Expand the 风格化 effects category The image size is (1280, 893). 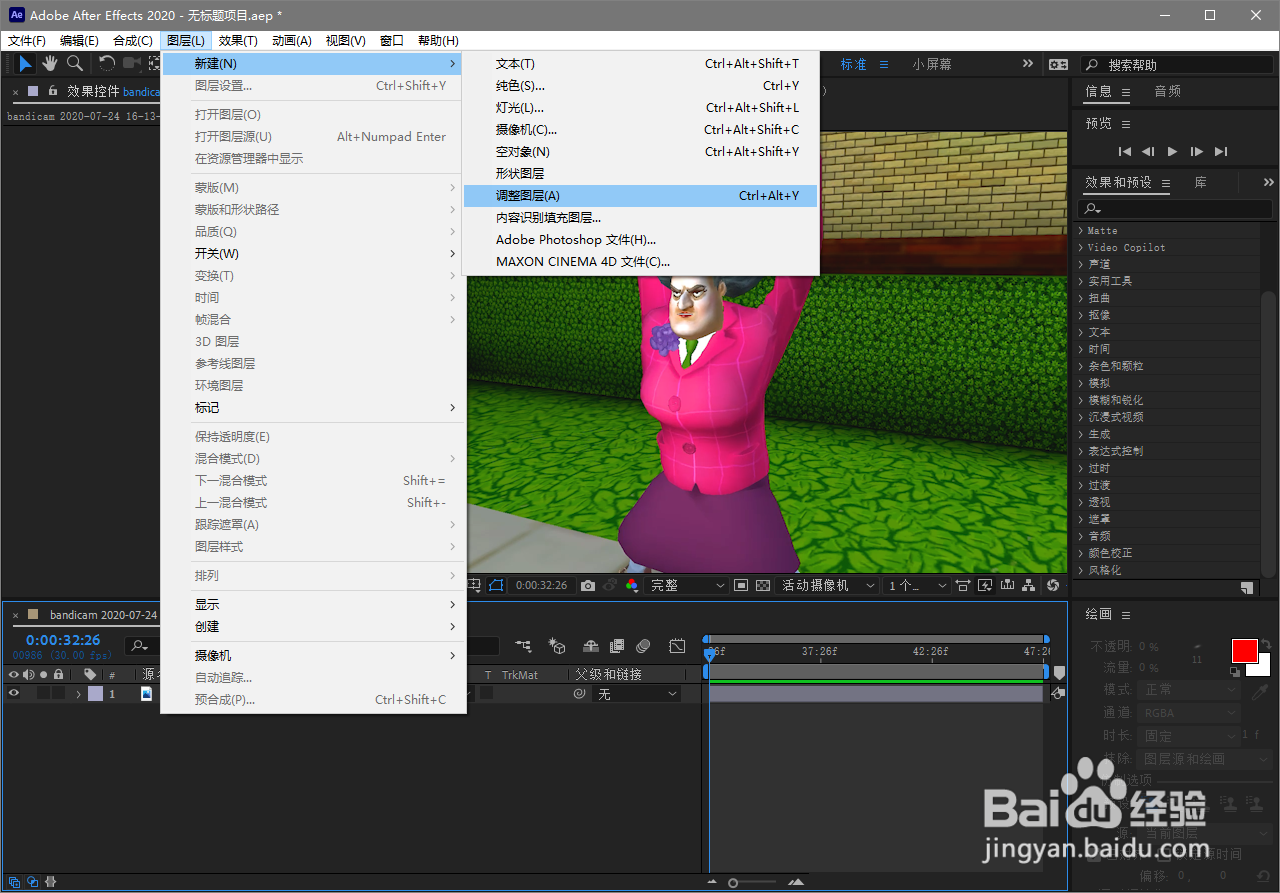pos(1081,570)
